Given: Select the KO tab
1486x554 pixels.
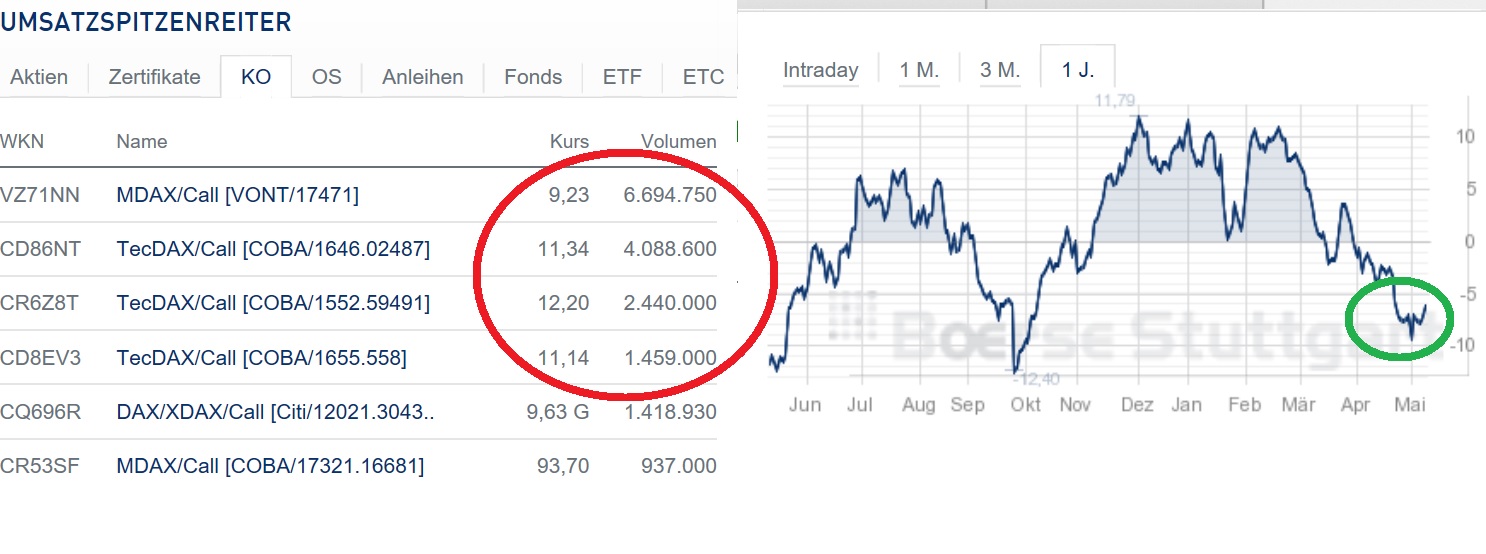Looking at the screenshot, I should (256, 77).
